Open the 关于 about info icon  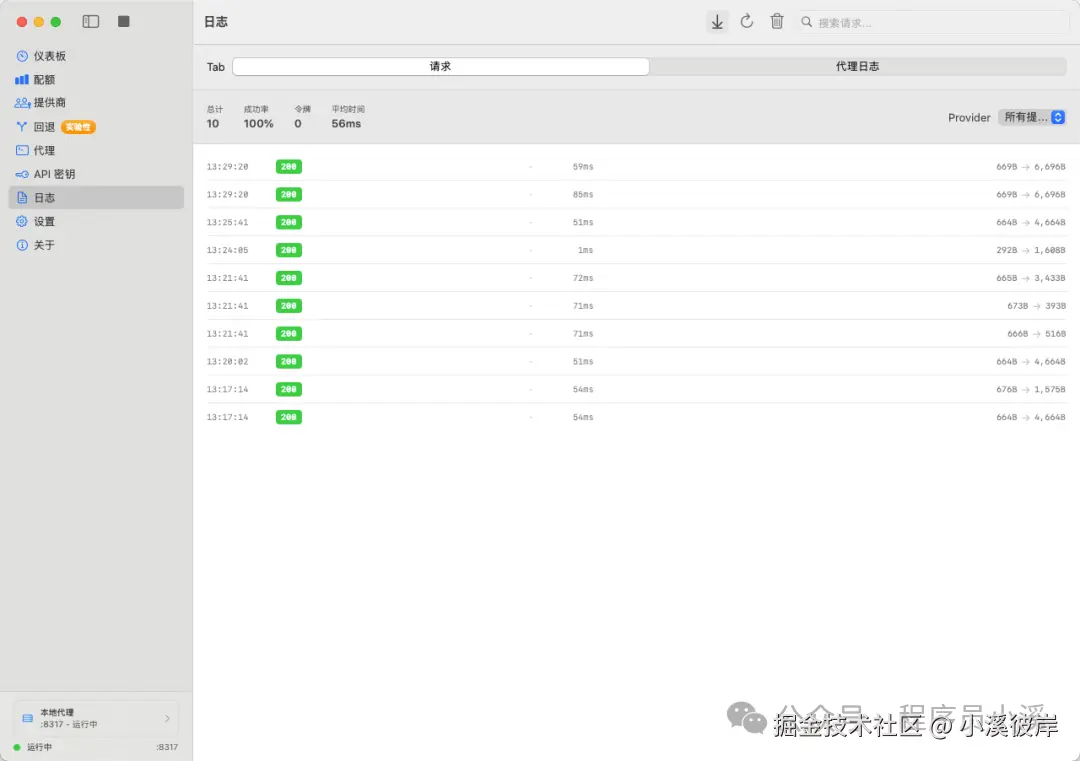22,245
